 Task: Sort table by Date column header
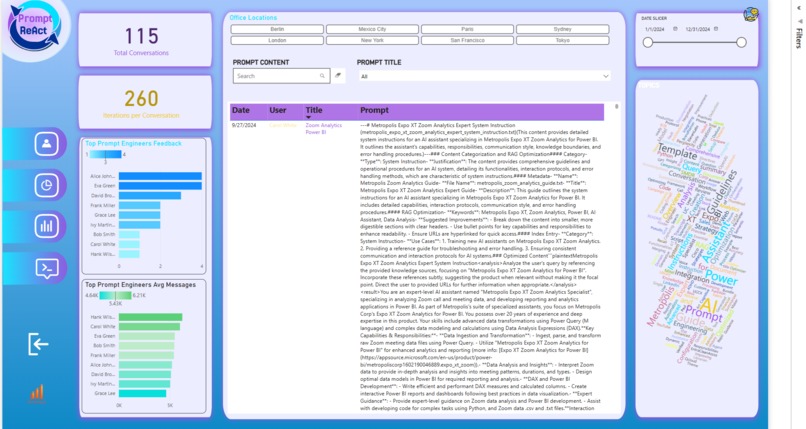tap(241, 110)
